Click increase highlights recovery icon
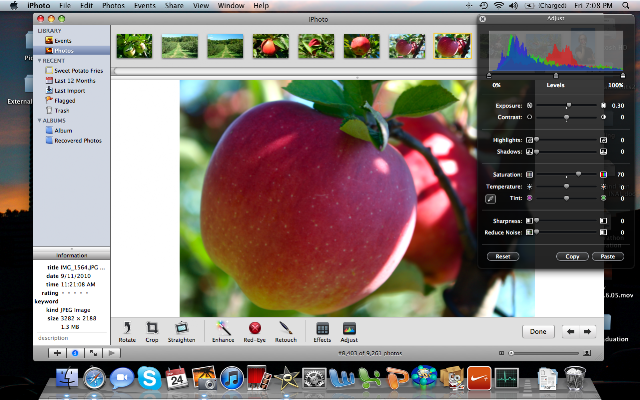The height and width of the screenshot is (400, 640). click(603, 140)
